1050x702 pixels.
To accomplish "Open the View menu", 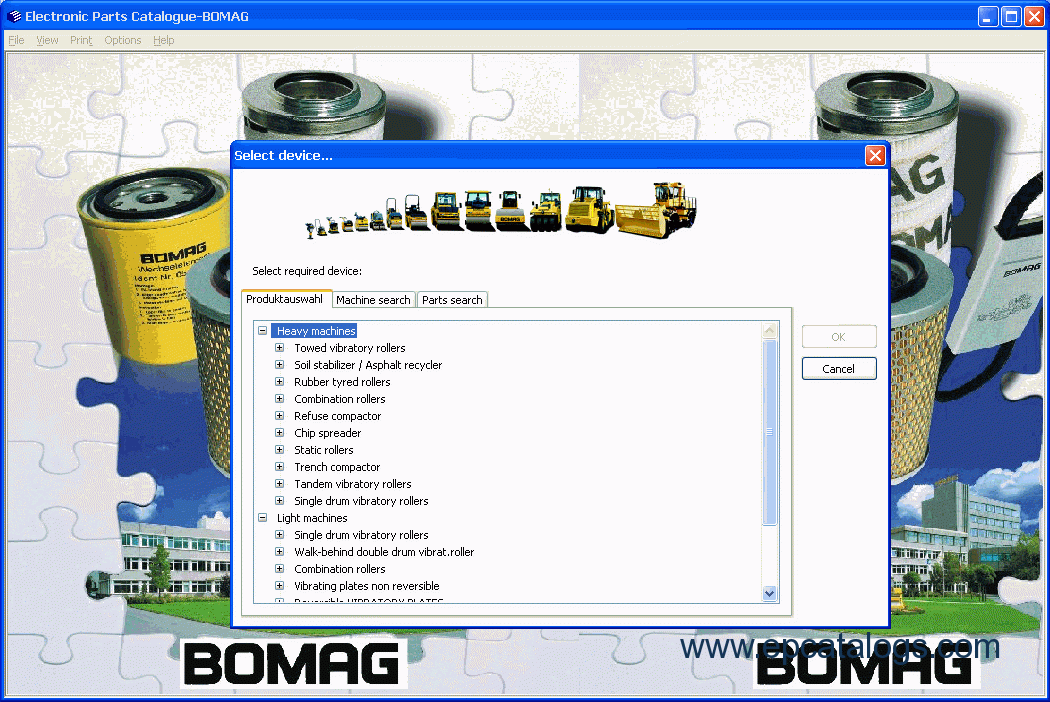I will click(x=47, y=40).
